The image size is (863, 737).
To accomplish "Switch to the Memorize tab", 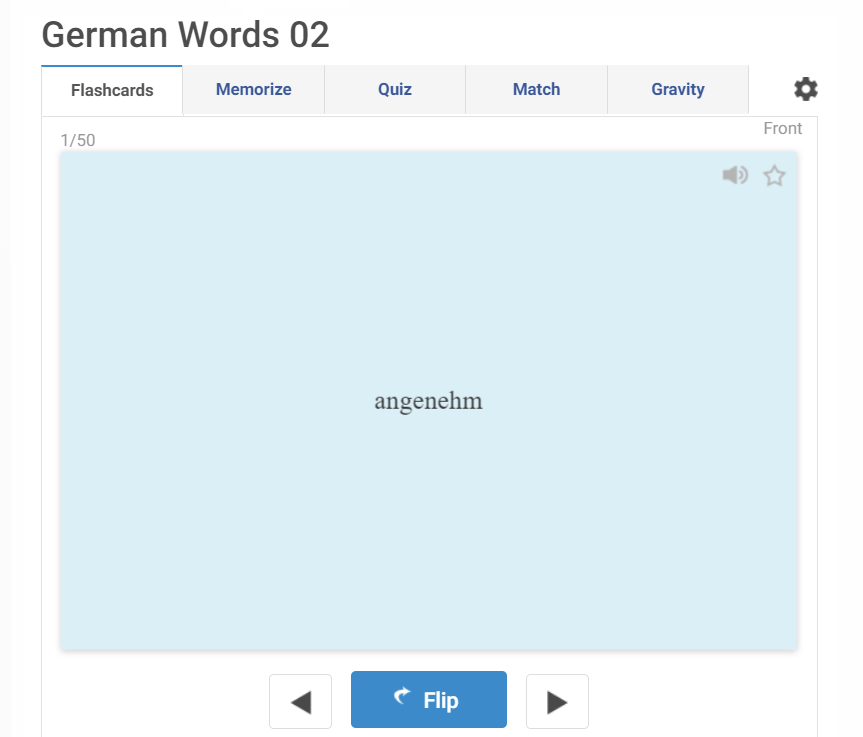I will [x=253, y=89].
